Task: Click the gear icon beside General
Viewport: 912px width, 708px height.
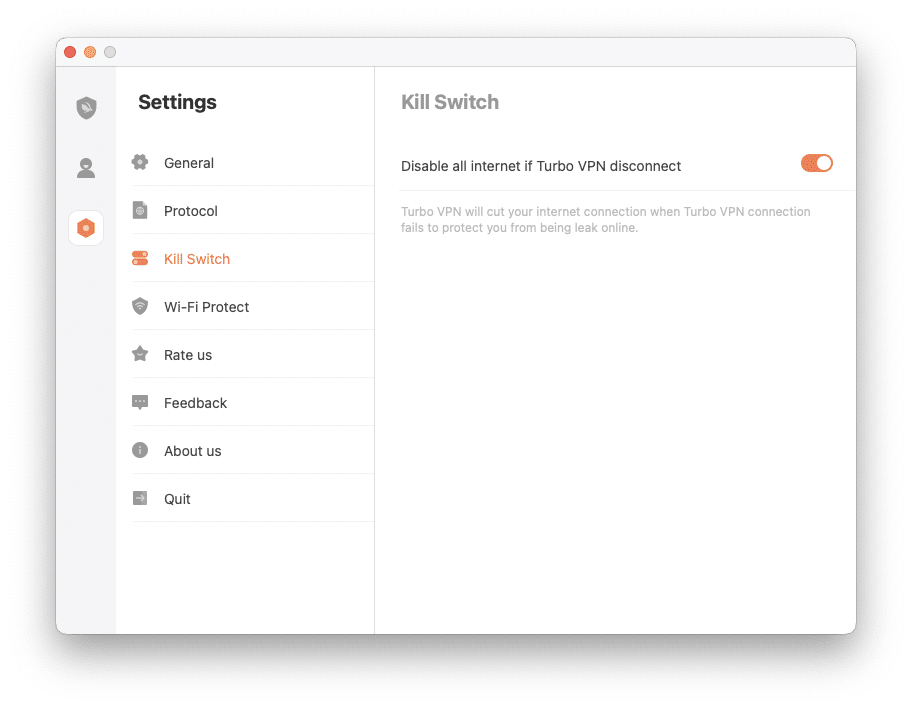Action: pyautogui.click(x=141, y=162)
